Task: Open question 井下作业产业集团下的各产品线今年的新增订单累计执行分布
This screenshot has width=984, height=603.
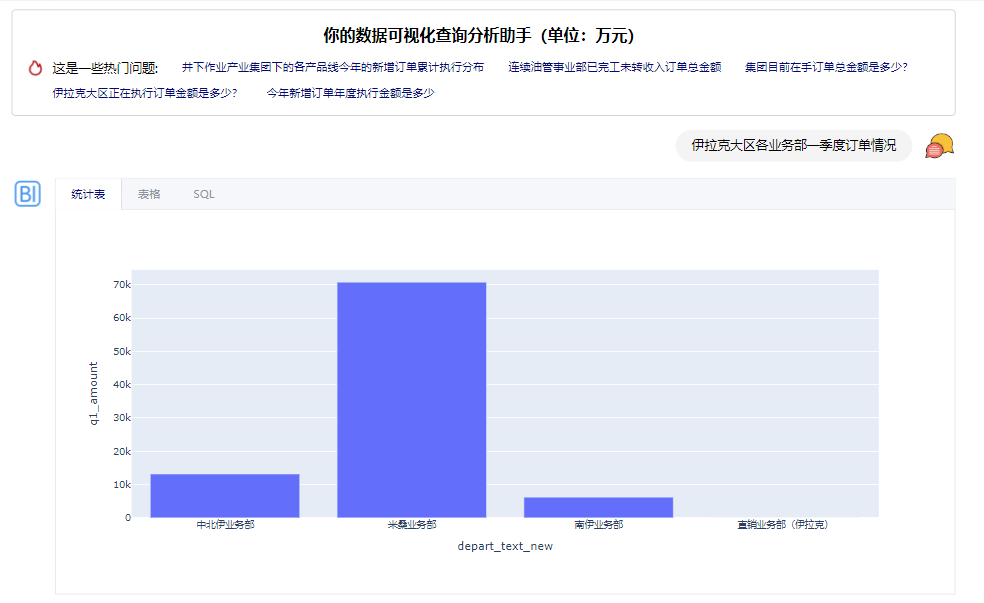Action: [x=333, y=67]
